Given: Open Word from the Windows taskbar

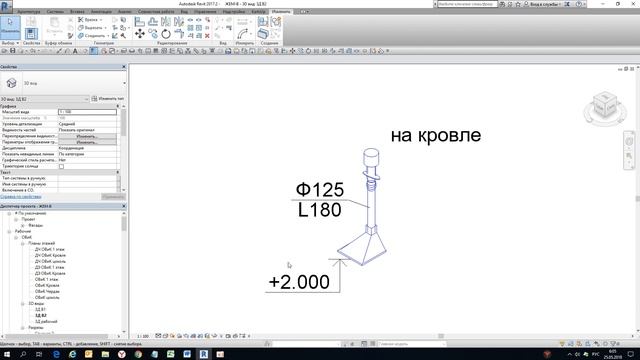Looking at the screenshot, I should [x=187, y=354].
